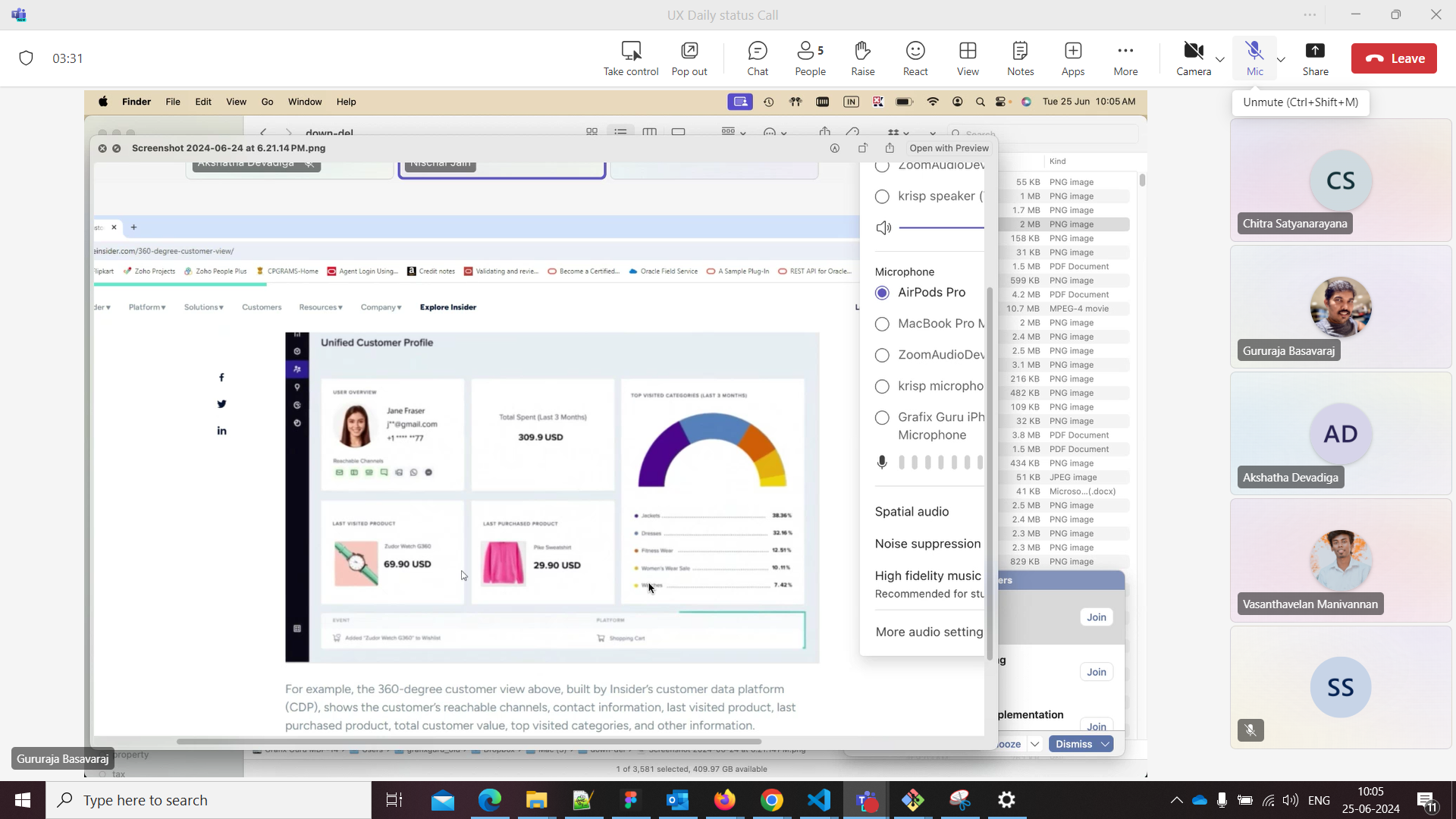Raise your hand in the meeting
Screen dimensions: 1456x819
(862, 58)
